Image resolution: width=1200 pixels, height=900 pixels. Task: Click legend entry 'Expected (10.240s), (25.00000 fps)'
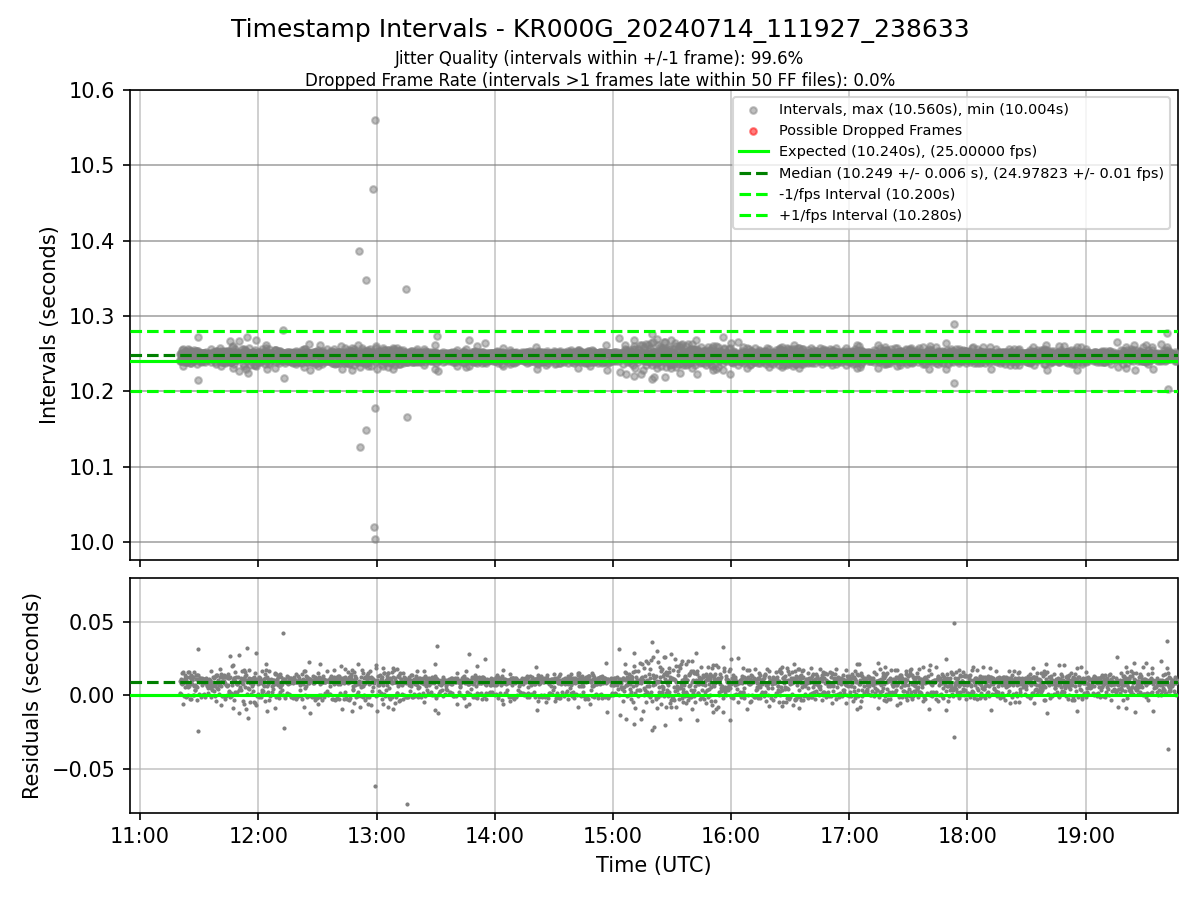click(x=908, y=151)
